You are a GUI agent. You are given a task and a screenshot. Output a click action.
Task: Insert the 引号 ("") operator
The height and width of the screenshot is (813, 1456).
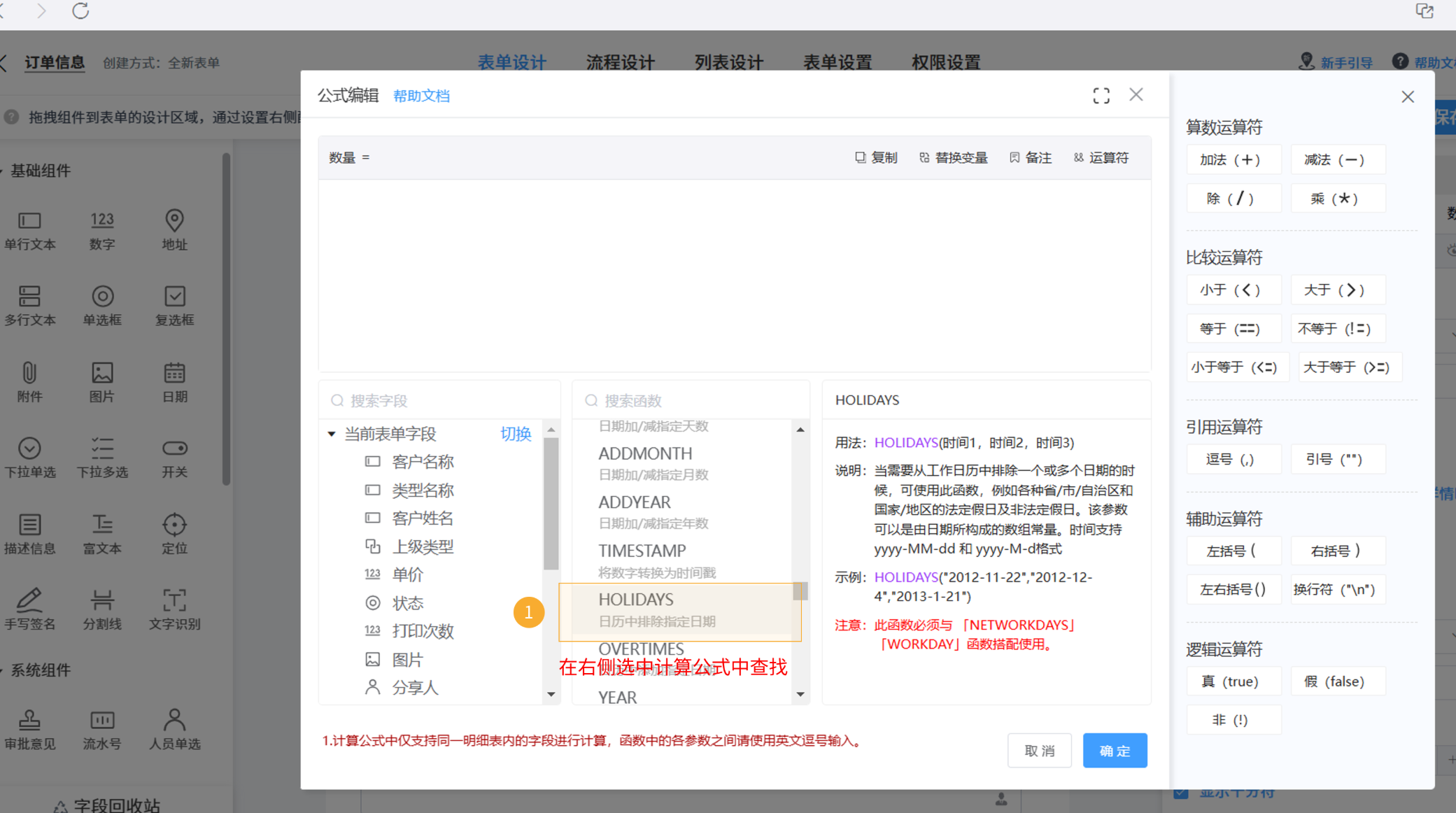tap(1338, 460)
